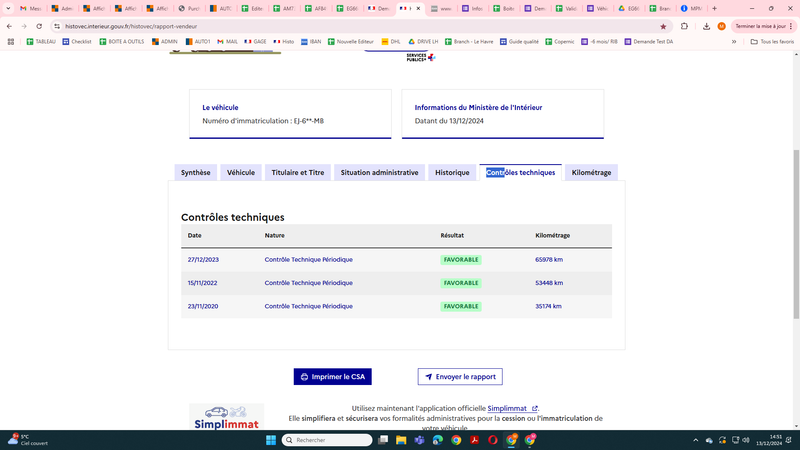Click the Windows Start button
The width and height of the screenshot is (800, 450).
tap(271, 440)
